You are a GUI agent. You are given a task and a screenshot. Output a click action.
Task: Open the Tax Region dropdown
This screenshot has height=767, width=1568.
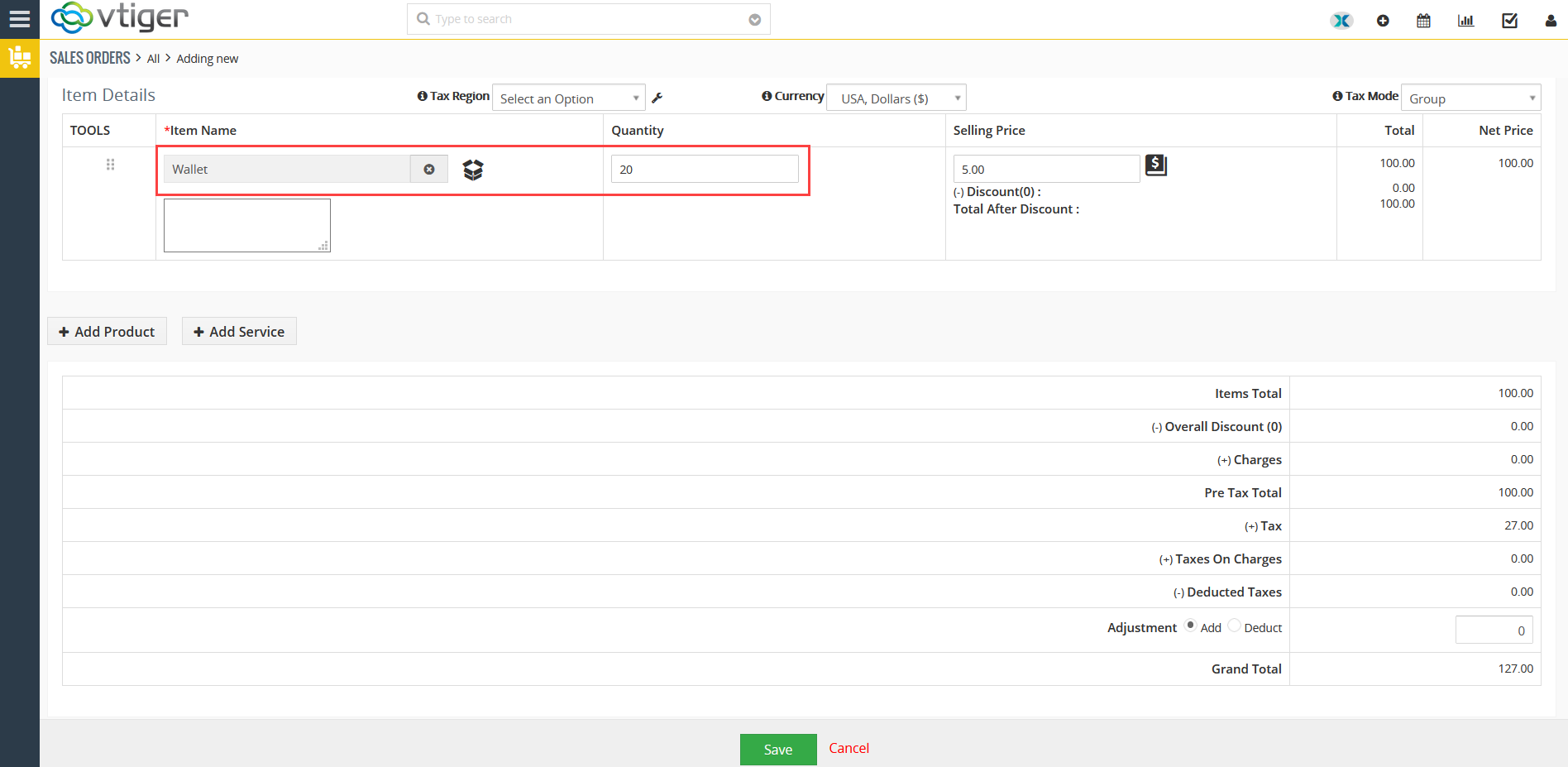569,98
